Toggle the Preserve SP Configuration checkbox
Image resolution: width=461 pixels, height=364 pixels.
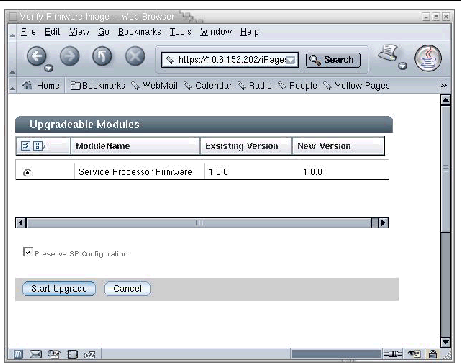[x=27, y=252]
